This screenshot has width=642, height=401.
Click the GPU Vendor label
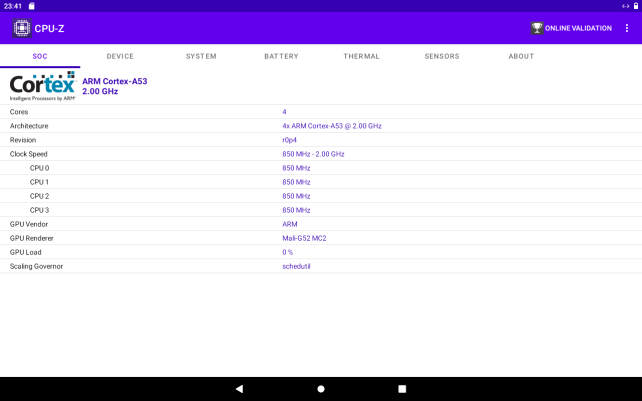[29, 224]
